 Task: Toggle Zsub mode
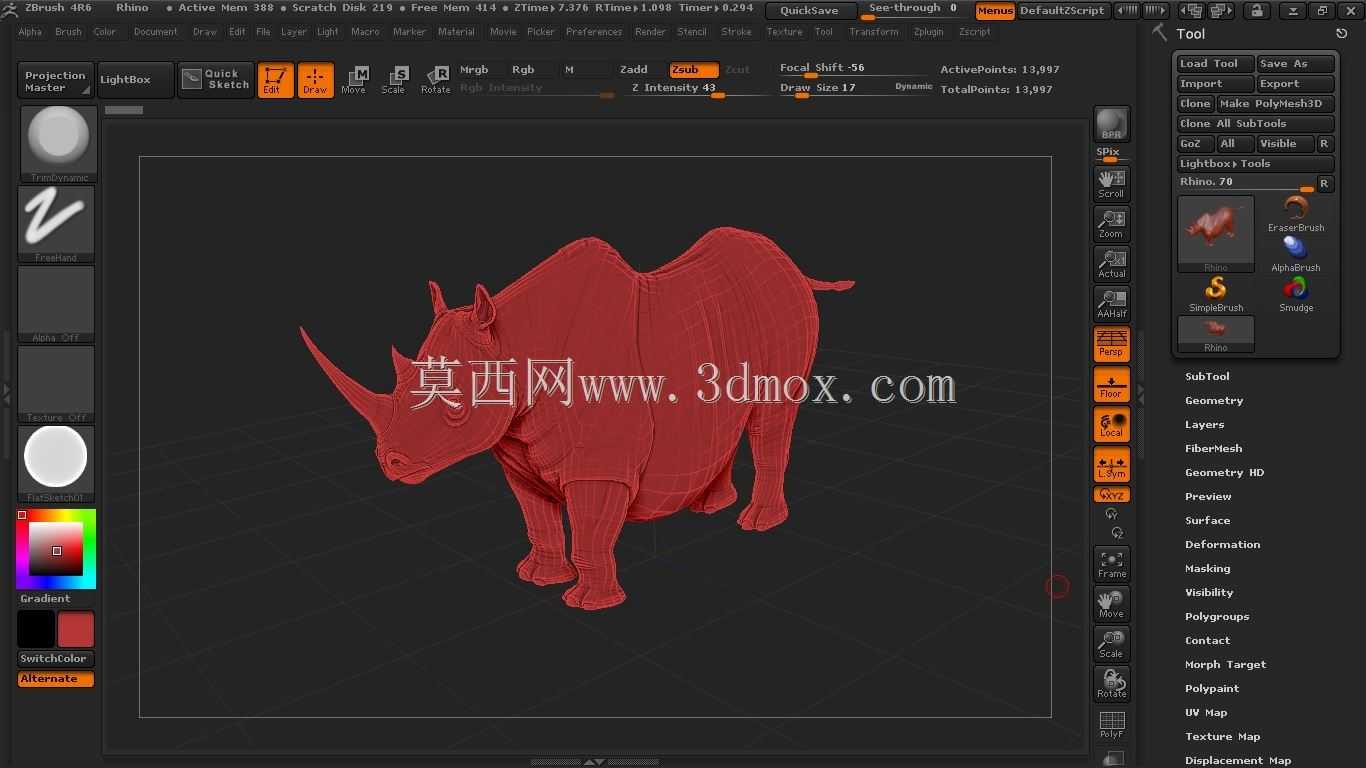click(x=694, y=70)
